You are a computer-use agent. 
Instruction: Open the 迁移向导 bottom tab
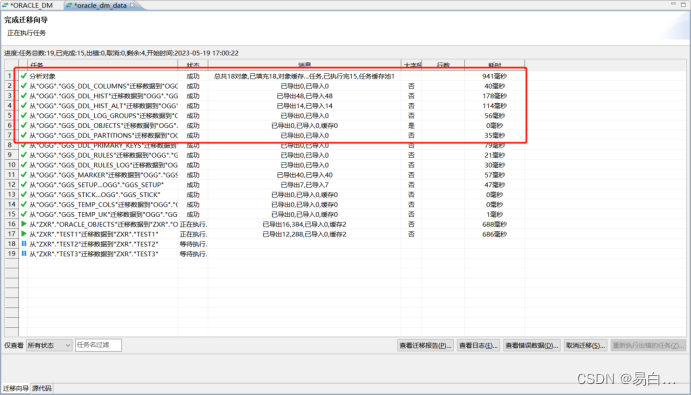[15, 388]
